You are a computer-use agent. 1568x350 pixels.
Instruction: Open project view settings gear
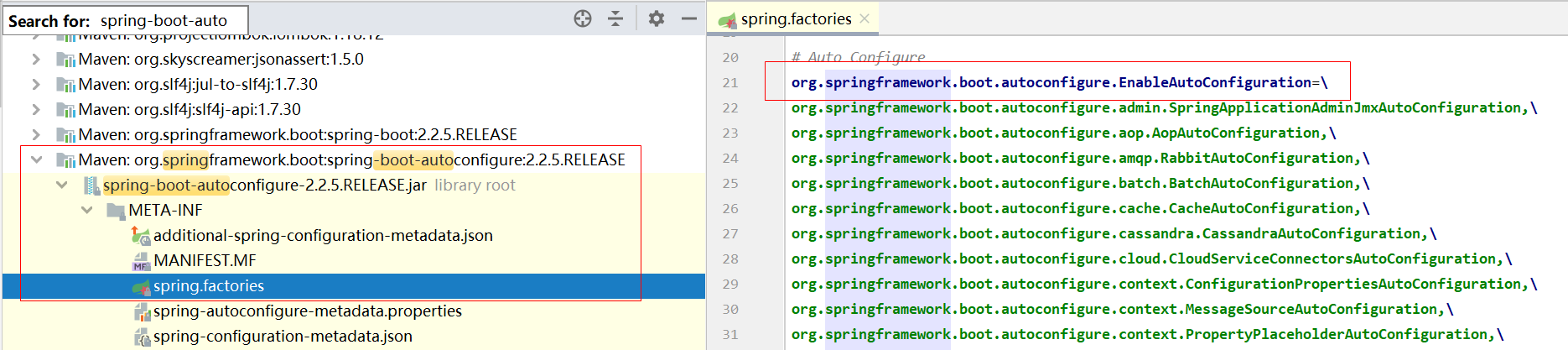[x=657, y=18]
